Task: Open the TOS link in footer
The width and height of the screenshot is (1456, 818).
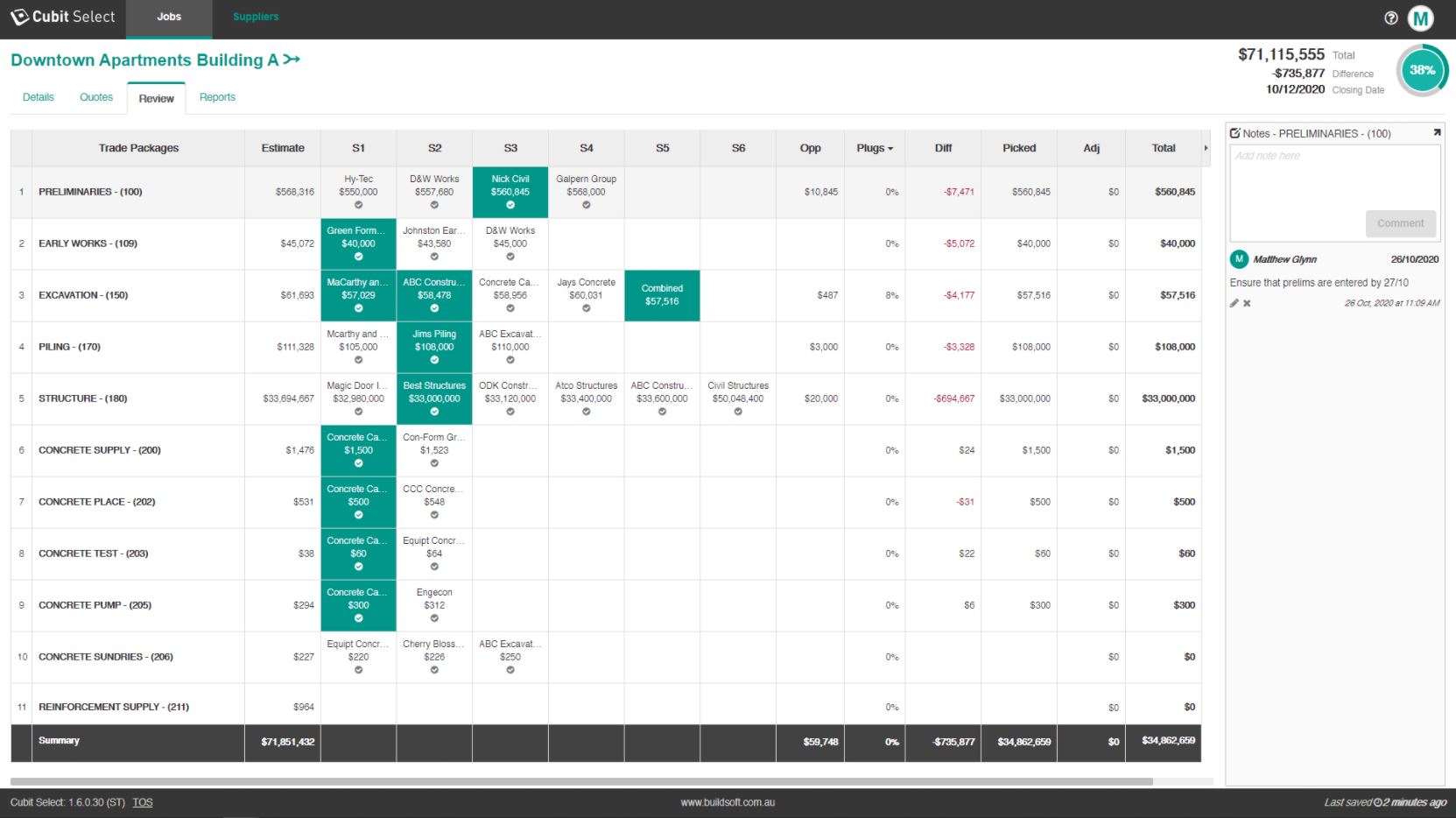Action: tap(143, 802)
